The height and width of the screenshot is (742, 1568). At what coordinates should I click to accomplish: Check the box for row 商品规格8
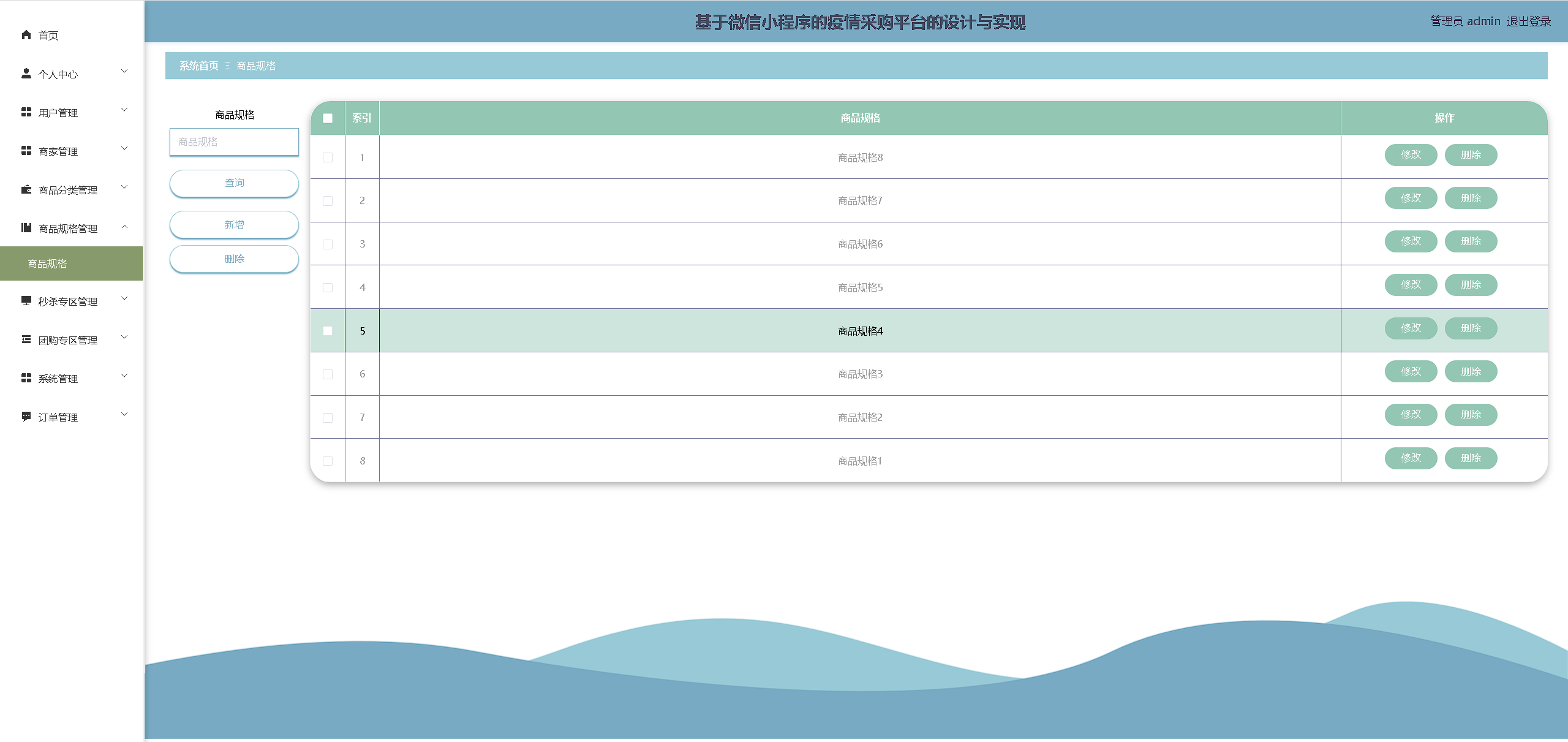[328, 157]
